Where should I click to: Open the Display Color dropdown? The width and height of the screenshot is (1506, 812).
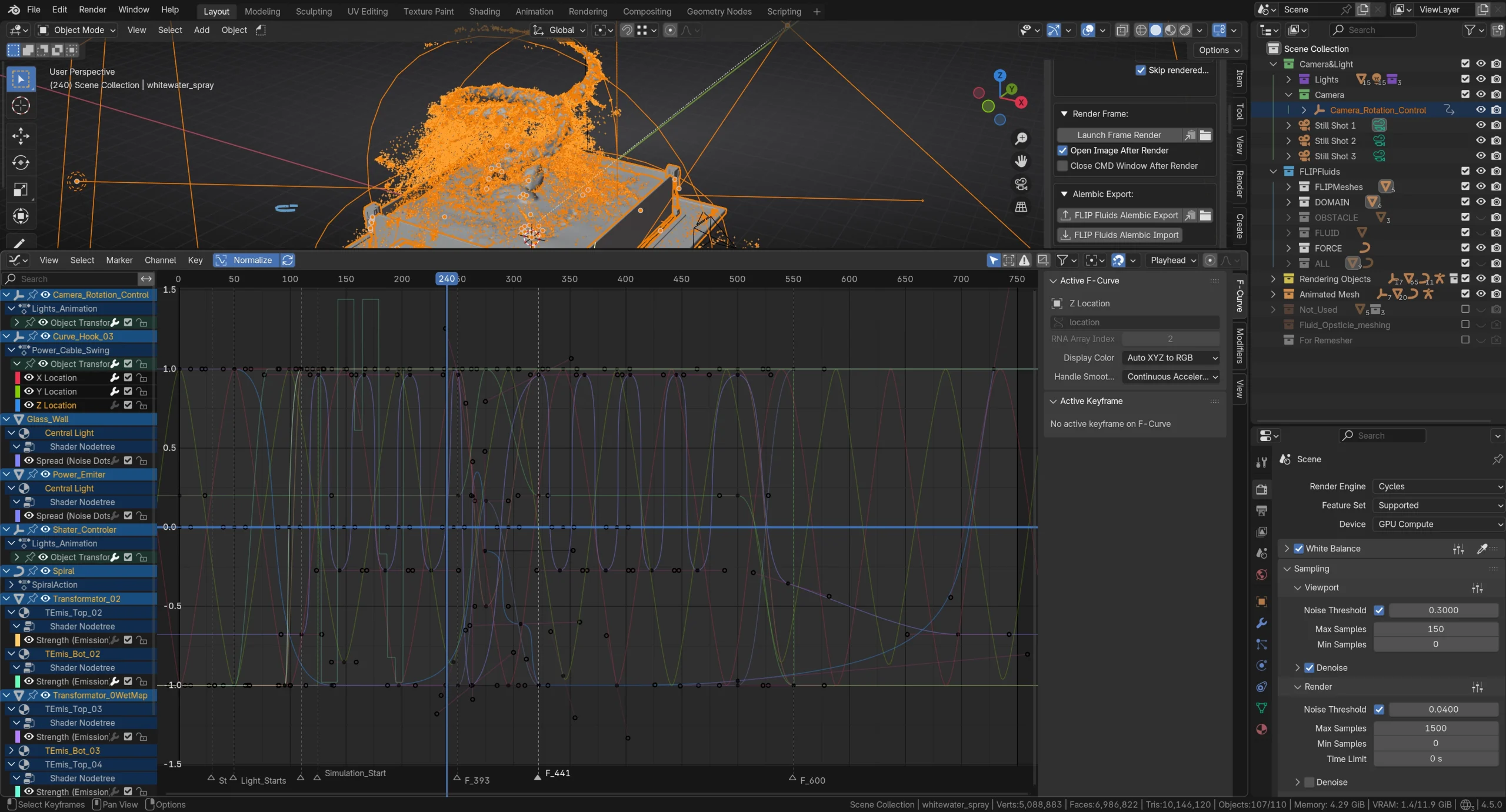[x=1171, y=357]
